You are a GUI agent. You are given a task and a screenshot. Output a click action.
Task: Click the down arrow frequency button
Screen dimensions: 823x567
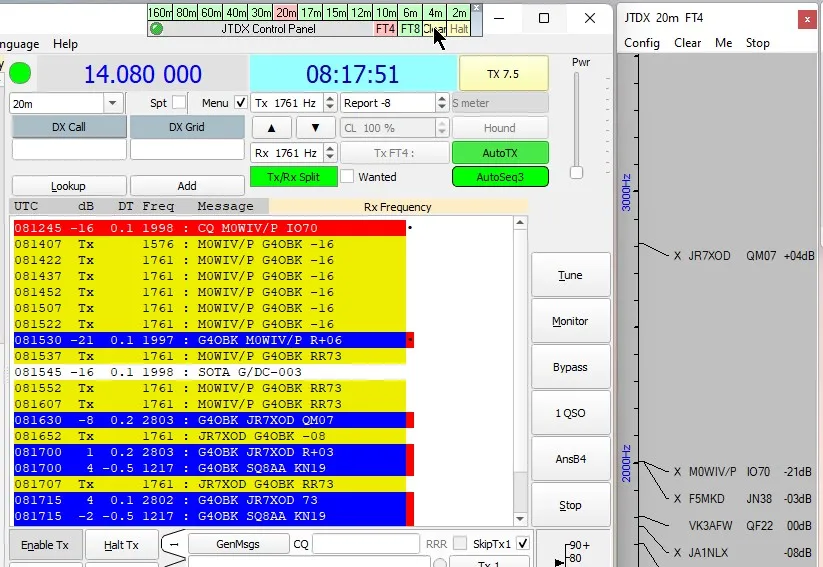coord(315,128)
